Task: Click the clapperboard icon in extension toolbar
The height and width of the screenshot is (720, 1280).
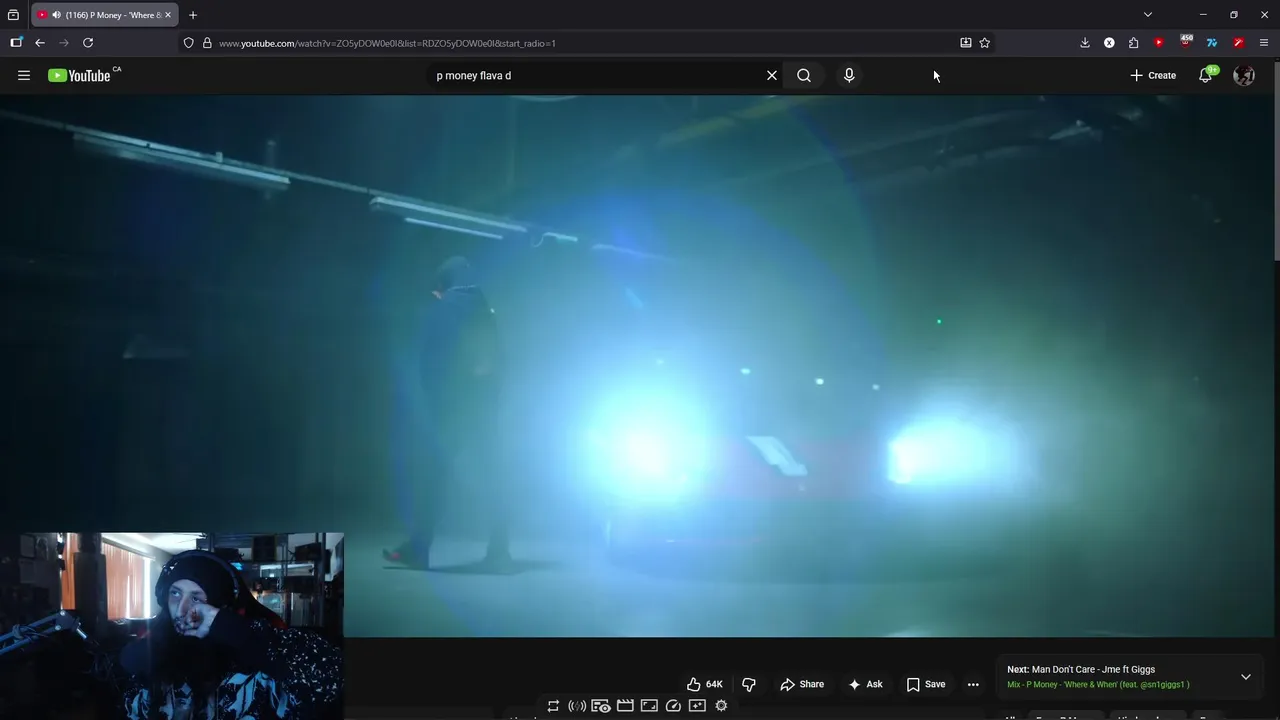Action: tap(625, 706)
